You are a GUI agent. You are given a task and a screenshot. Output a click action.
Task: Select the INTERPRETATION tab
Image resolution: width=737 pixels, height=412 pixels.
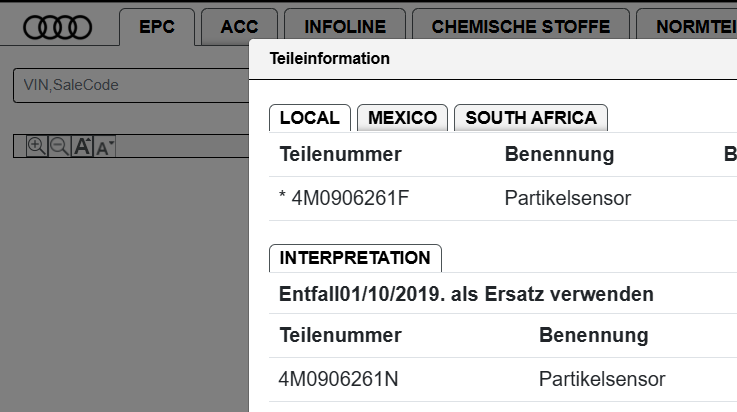point(355,258)
